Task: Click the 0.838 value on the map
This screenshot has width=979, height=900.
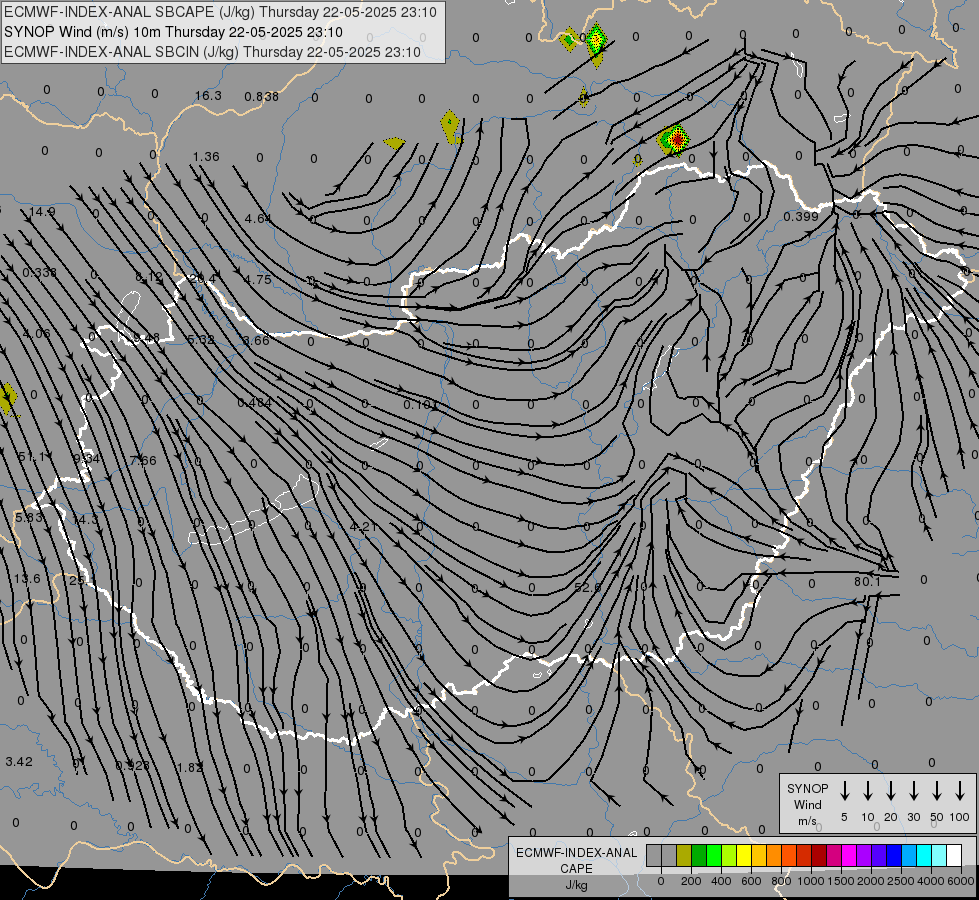Action: [x=262, y=96]
